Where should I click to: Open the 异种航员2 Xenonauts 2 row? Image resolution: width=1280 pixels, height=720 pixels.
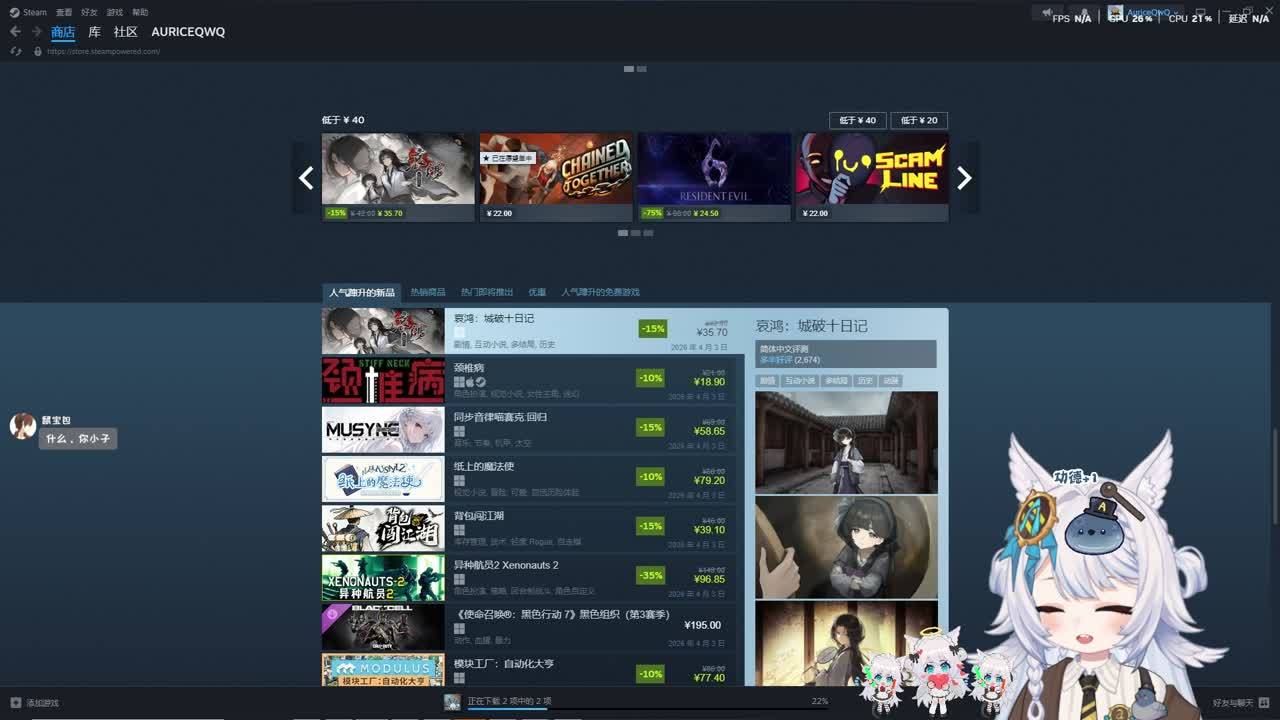(x=529, y=577)
